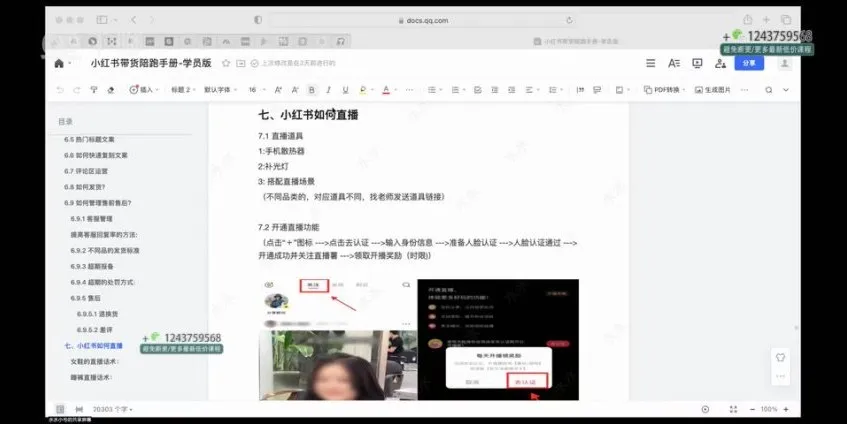Image resolution: width=847 pixels, height=424 pixels.
Task: Toggle bold formatting
Action: 310,89
